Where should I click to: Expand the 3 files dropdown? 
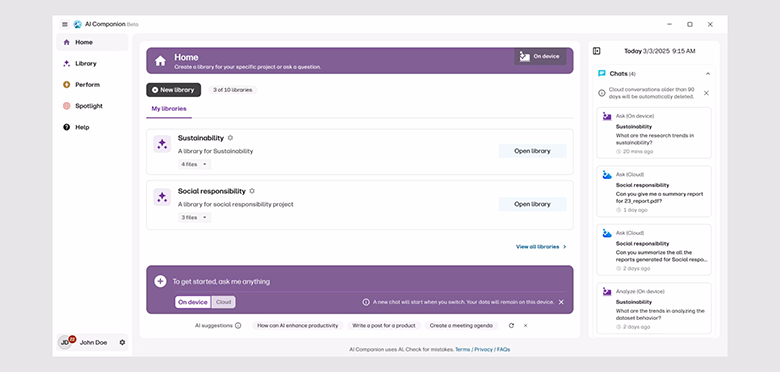195,217
